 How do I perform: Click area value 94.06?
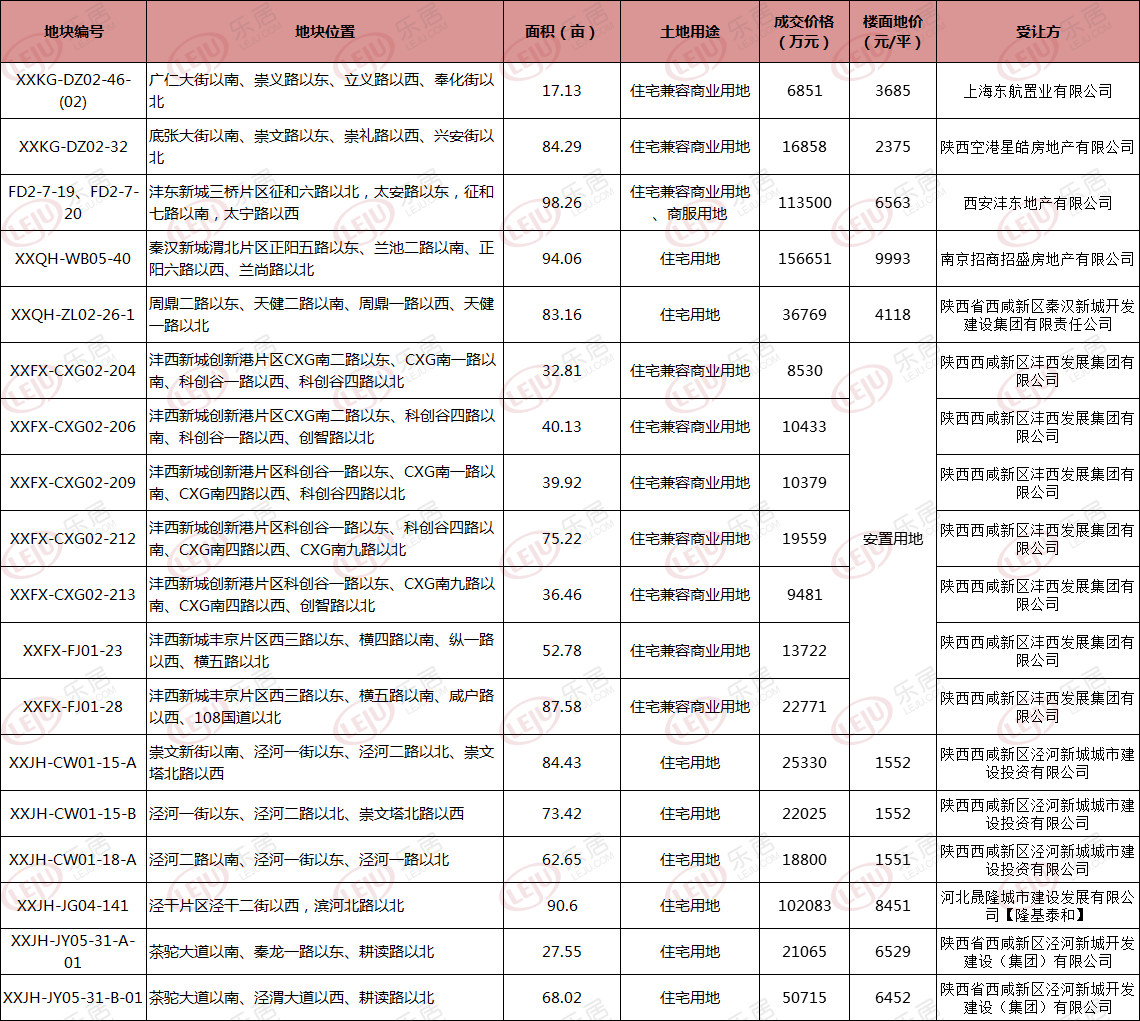tap(561, 259)
